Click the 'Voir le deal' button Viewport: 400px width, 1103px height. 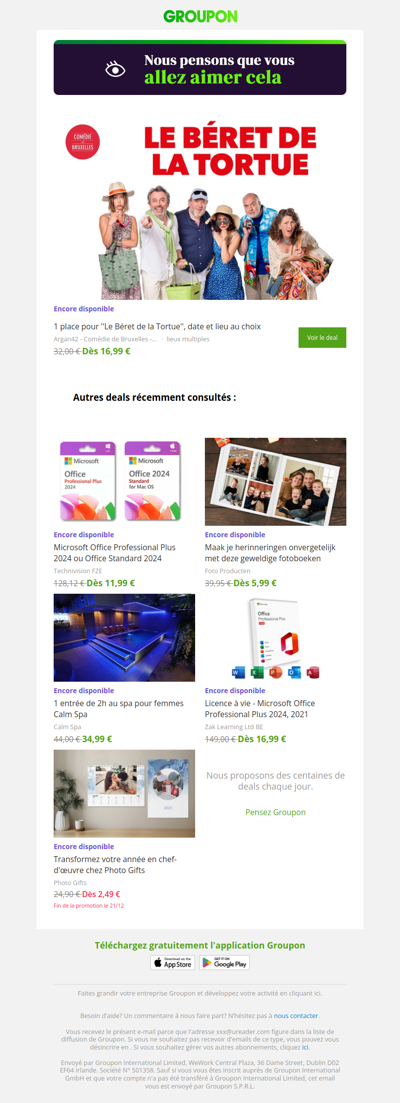[x=322, y=338]
